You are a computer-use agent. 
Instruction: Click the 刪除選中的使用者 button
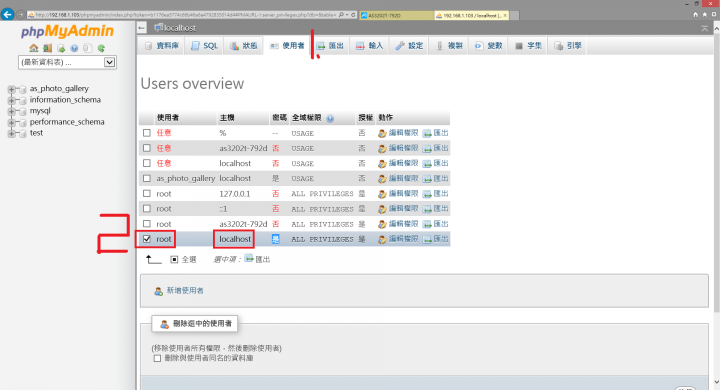[x=195, y=324]
